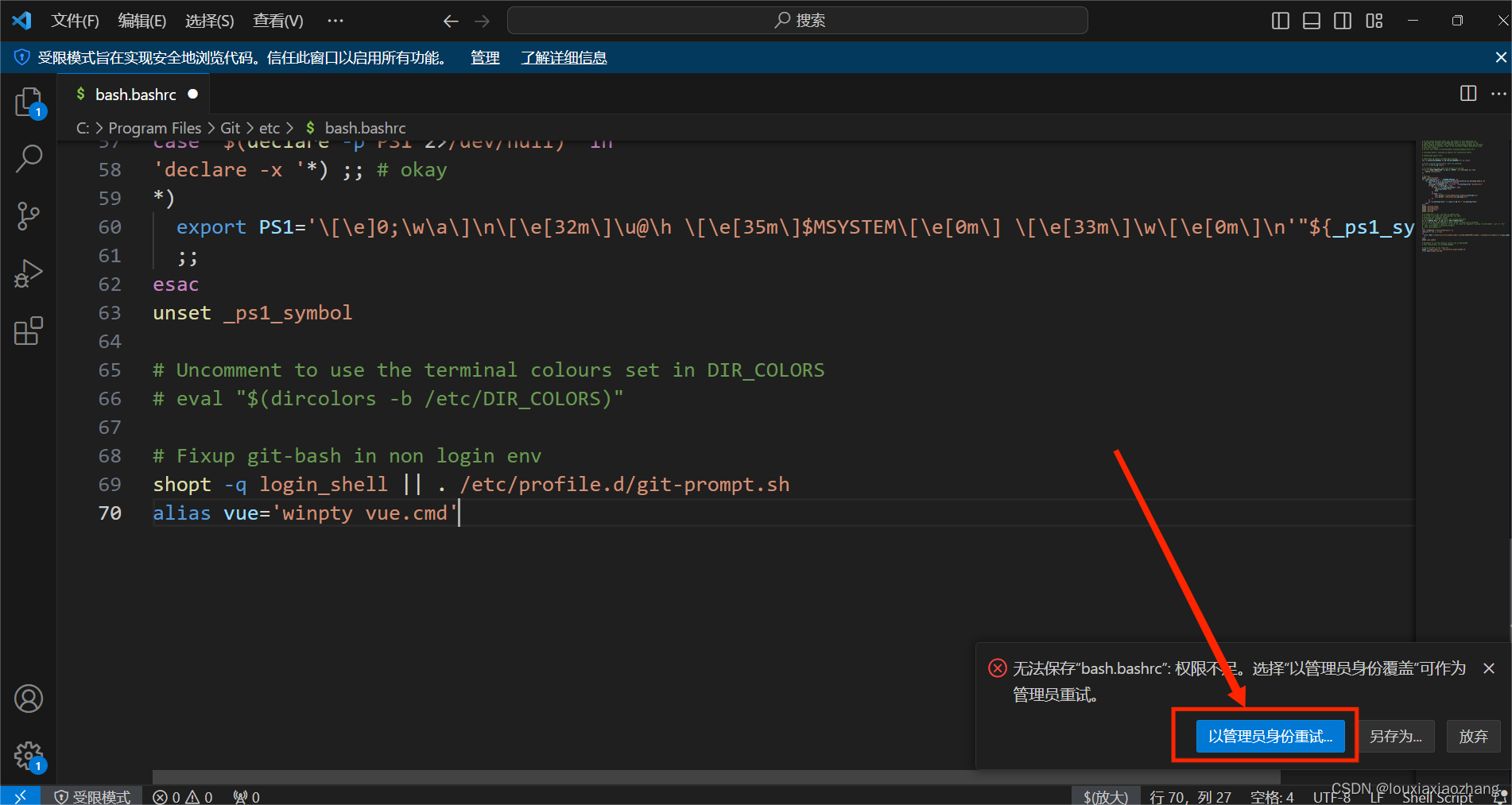Screen dimensions: 1512x805
Task: Toggle primary side bar layout icon
Action: 1281,21
